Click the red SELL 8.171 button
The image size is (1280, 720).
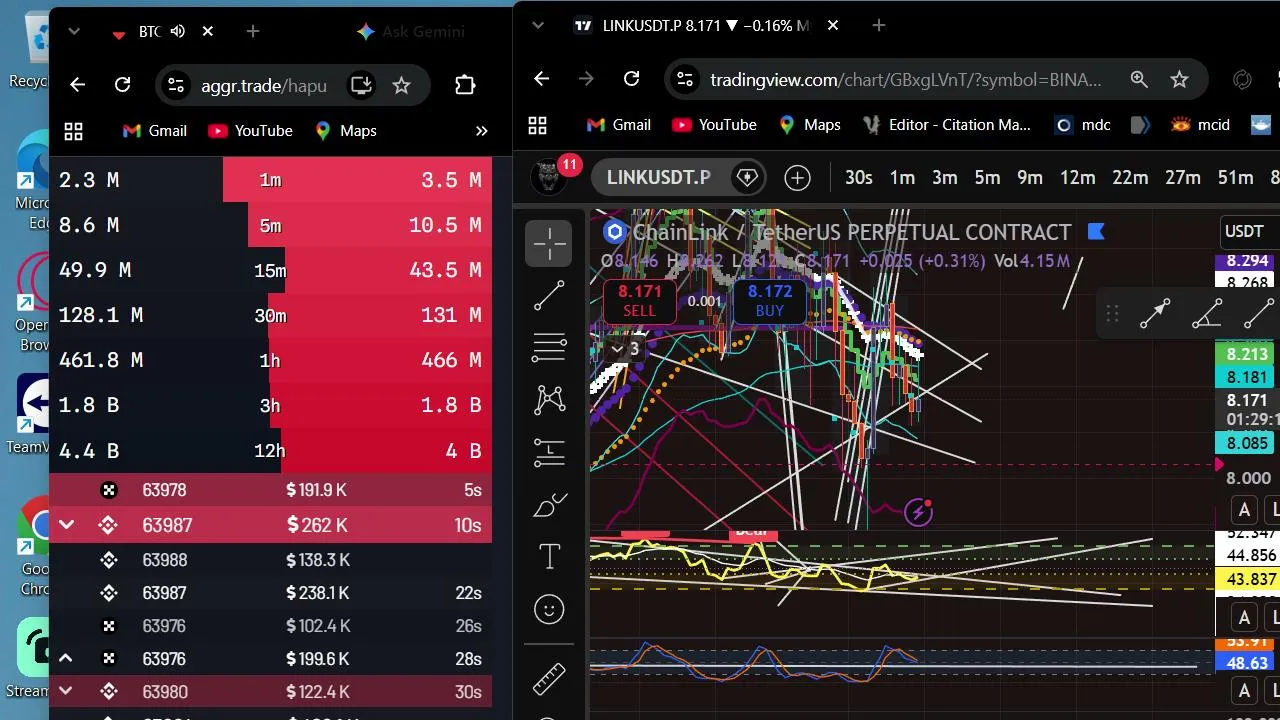tap(639, 300)
